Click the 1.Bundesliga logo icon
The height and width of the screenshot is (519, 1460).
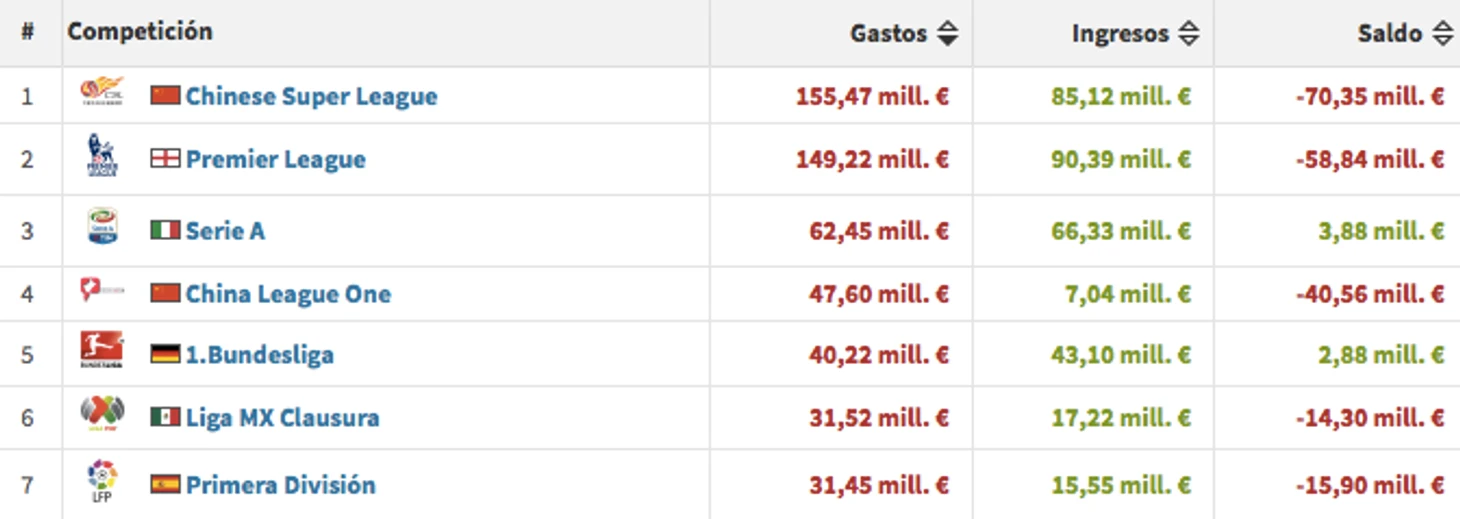point(102,351)
